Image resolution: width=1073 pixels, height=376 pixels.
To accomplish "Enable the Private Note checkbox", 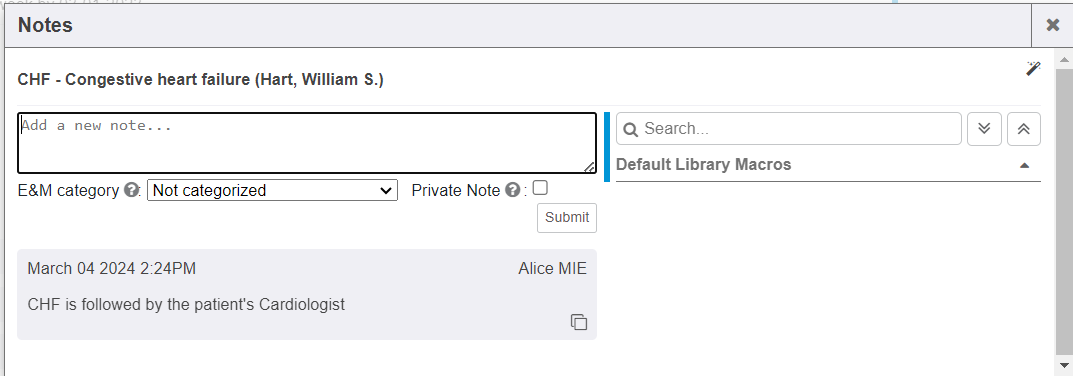I will coord(540,188).
